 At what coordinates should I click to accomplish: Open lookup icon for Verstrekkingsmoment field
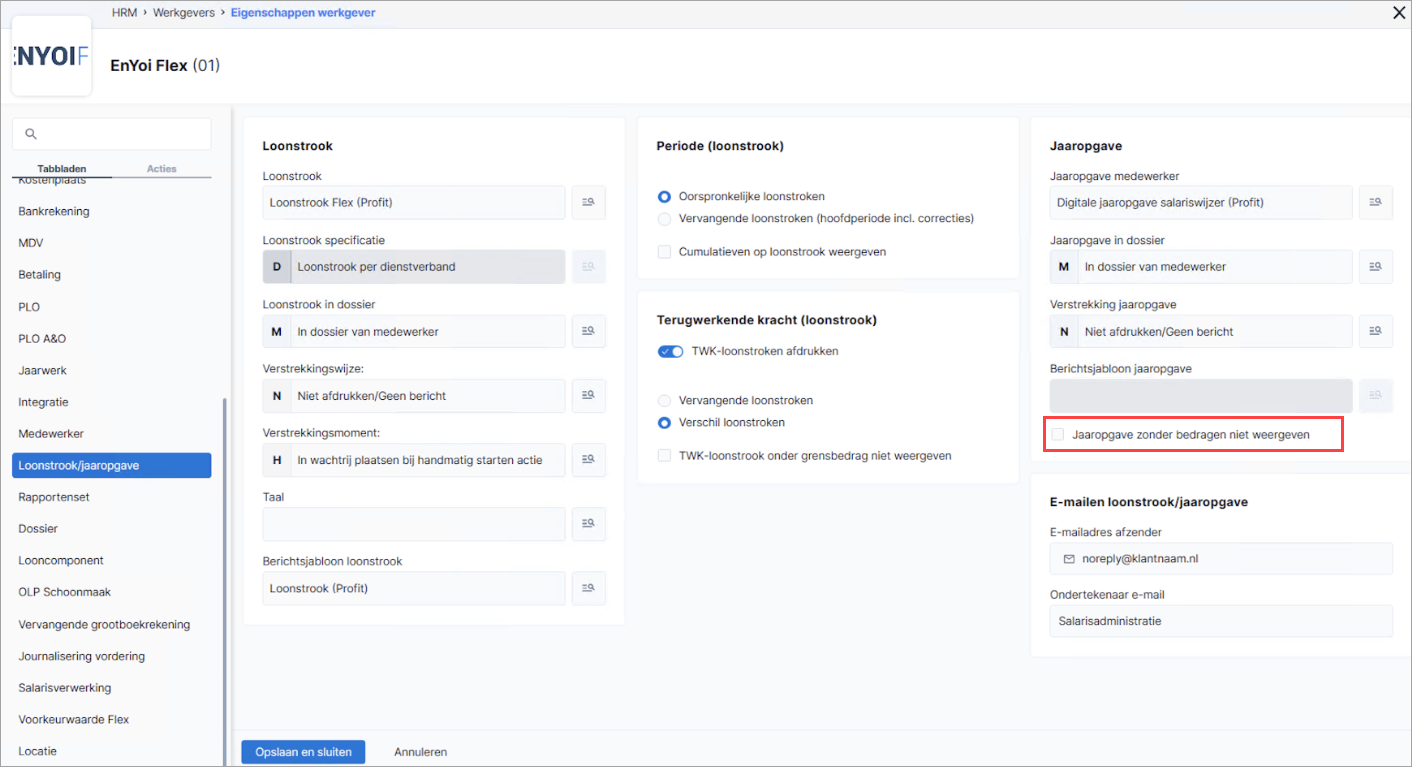588,460
